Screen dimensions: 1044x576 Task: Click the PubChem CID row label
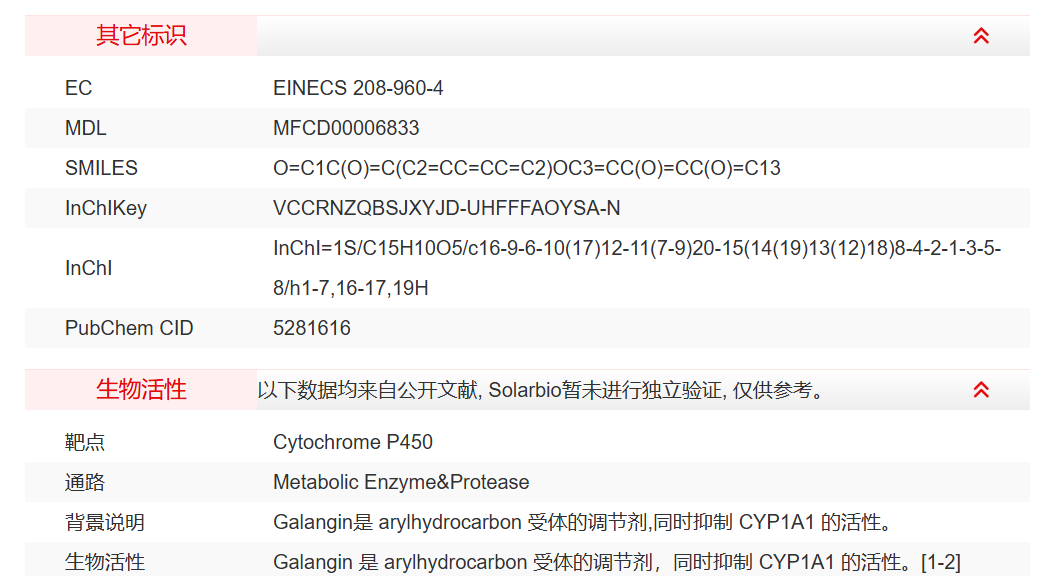click(x=129, y=328)
